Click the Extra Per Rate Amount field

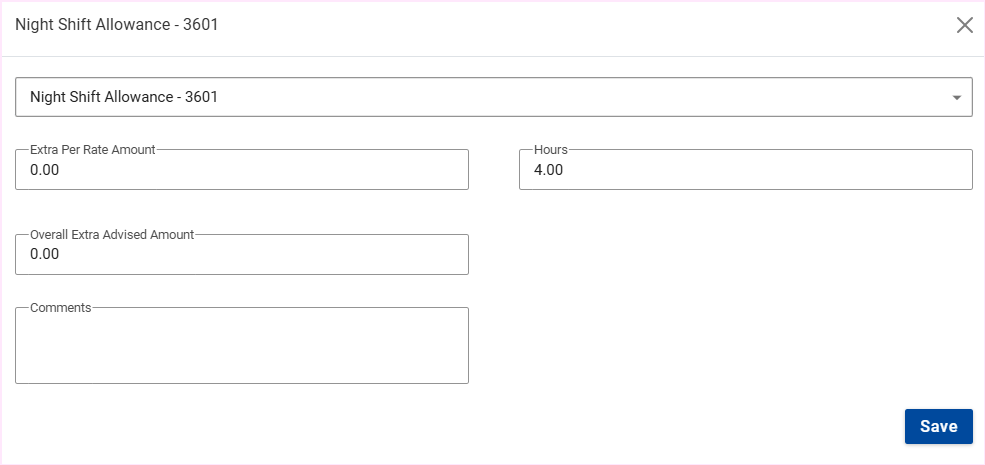pos(242,170)
